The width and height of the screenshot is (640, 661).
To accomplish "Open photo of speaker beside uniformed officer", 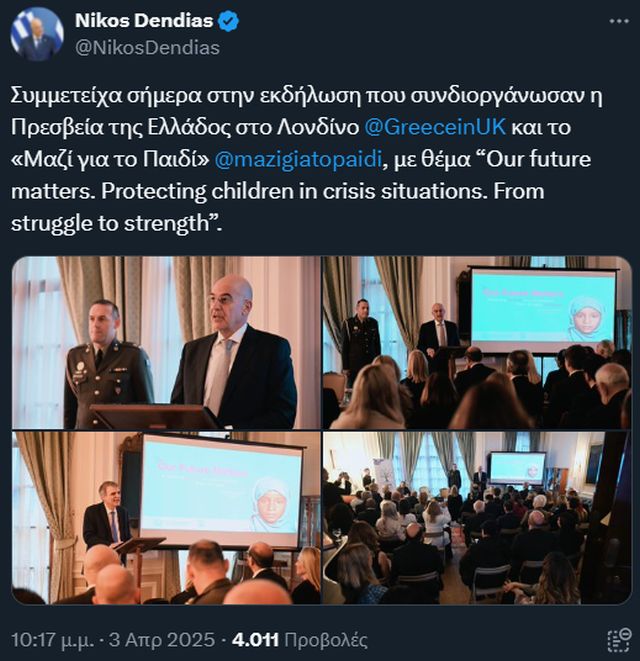I will point(166,343).
